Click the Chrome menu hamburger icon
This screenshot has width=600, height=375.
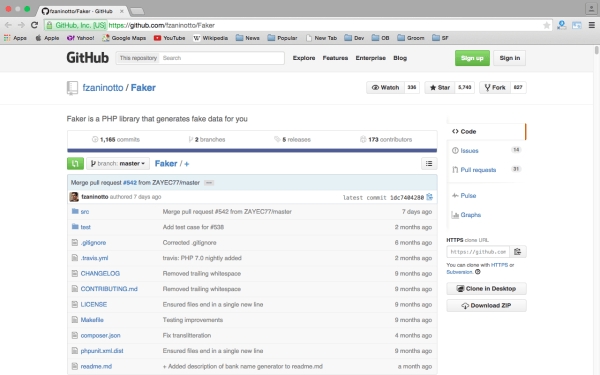point(592,25)
